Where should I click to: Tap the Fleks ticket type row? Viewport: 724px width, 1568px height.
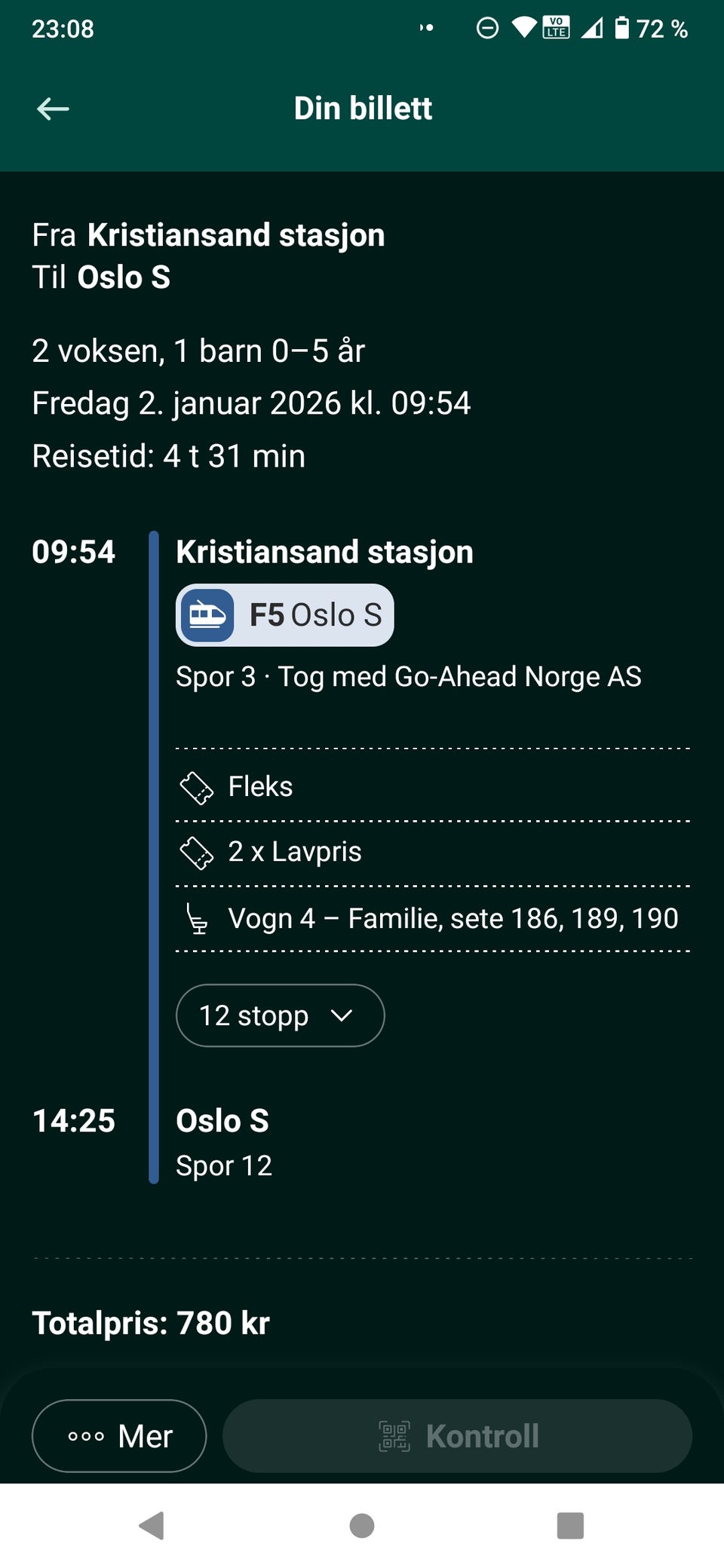pyautogui.click(x=433, y=786)
